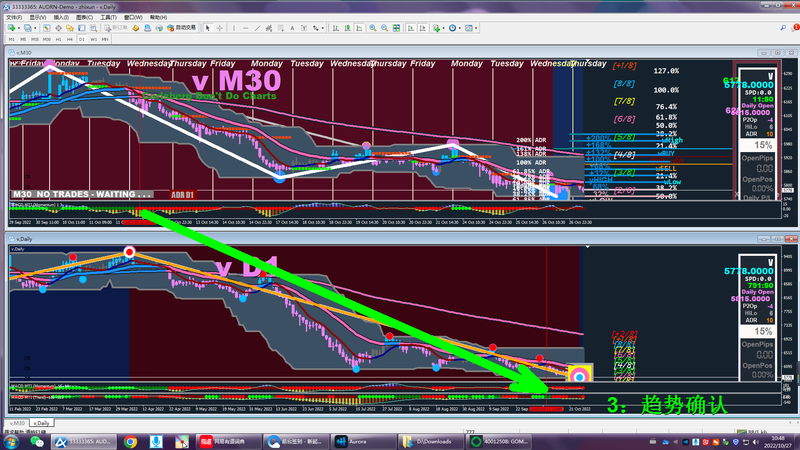This screenshot has width=800, height=450.
Task: Click the Zoom Out magnifier icon
Action: (385, 28)
